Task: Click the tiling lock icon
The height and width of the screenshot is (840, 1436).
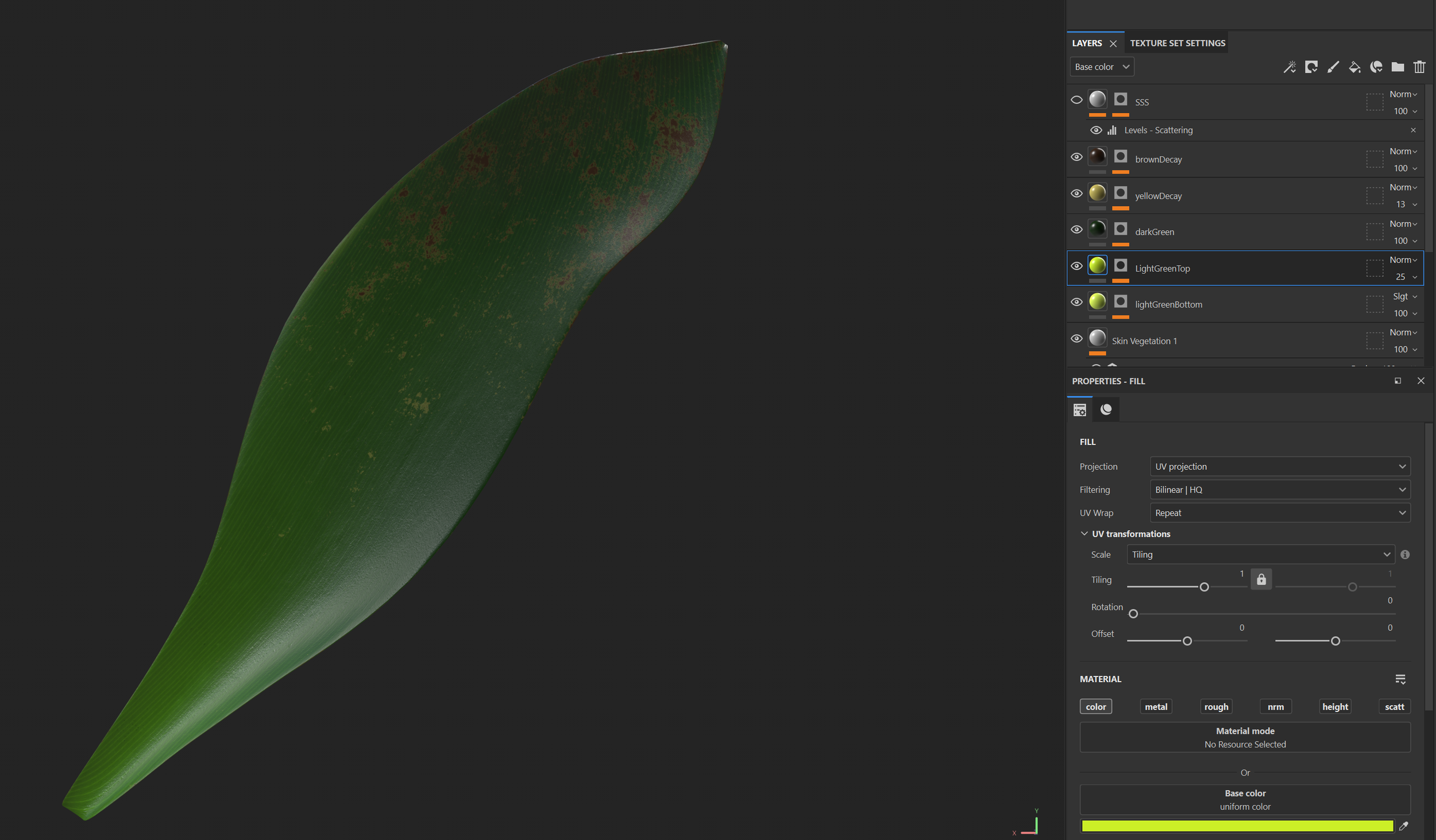Action: 1261,579
